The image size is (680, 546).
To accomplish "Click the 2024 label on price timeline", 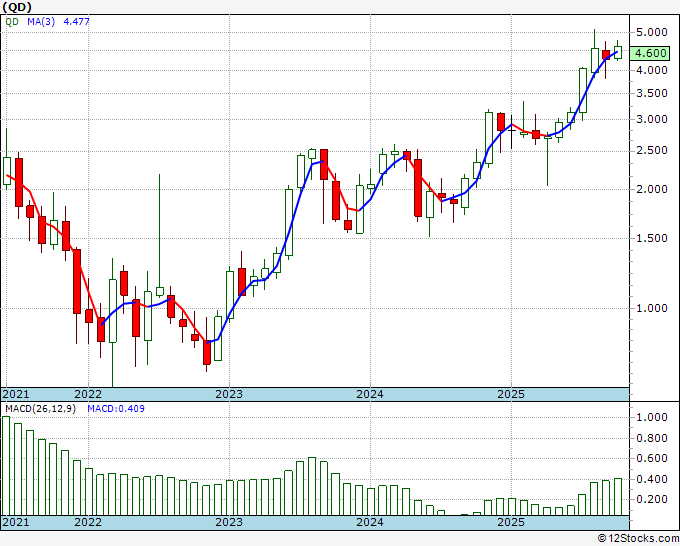I will 370,394.
